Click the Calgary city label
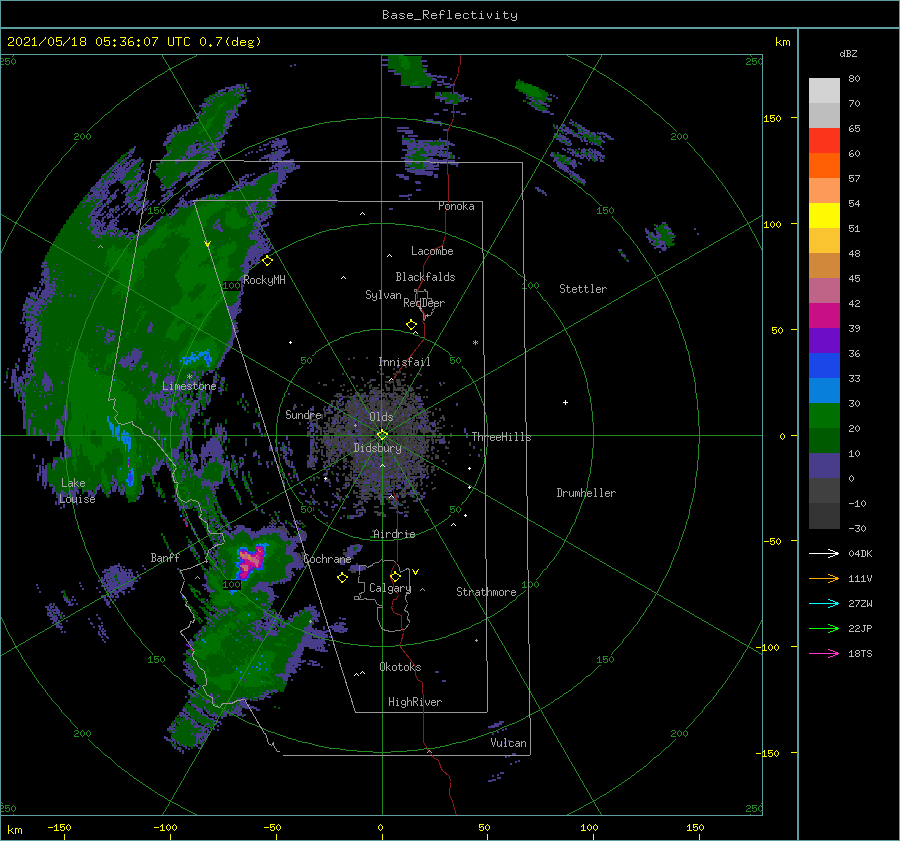 390,588
